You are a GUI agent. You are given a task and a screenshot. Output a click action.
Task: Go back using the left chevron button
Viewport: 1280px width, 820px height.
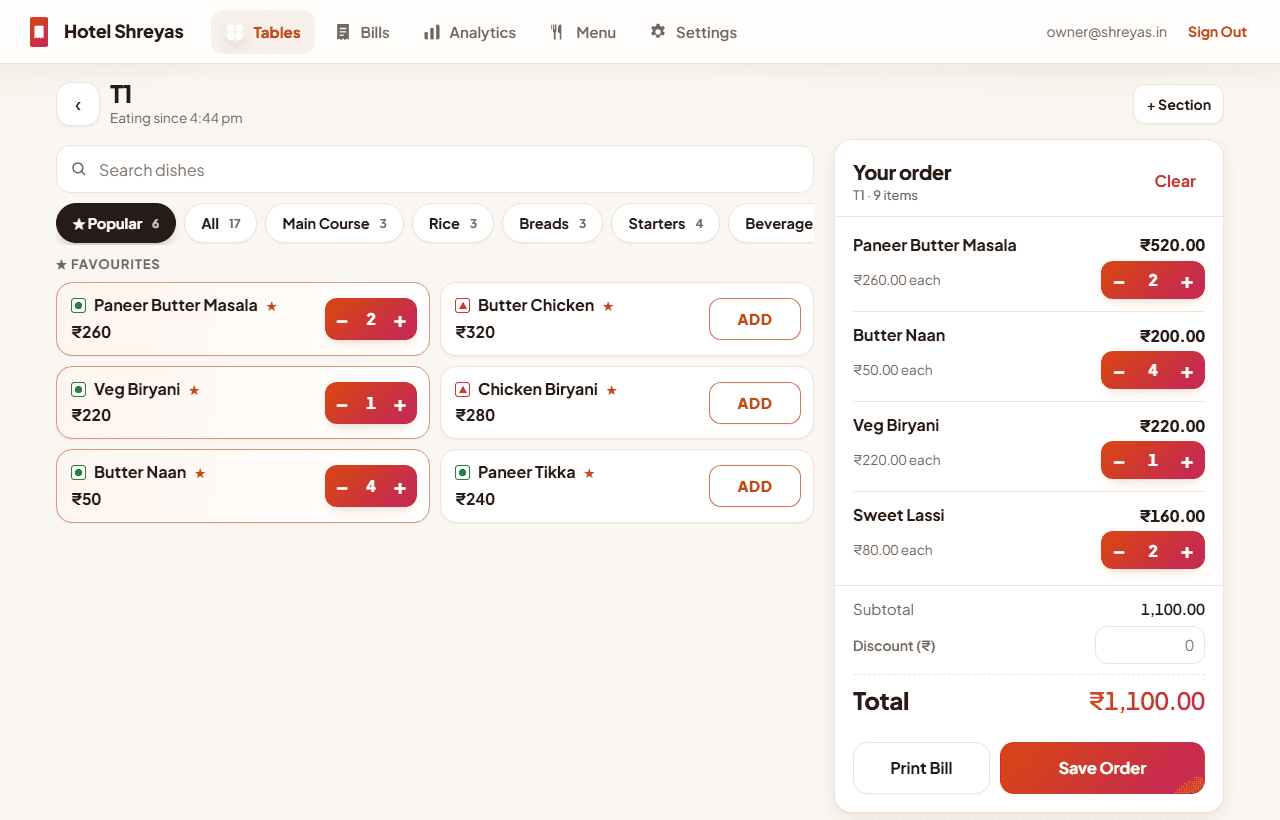78,104
